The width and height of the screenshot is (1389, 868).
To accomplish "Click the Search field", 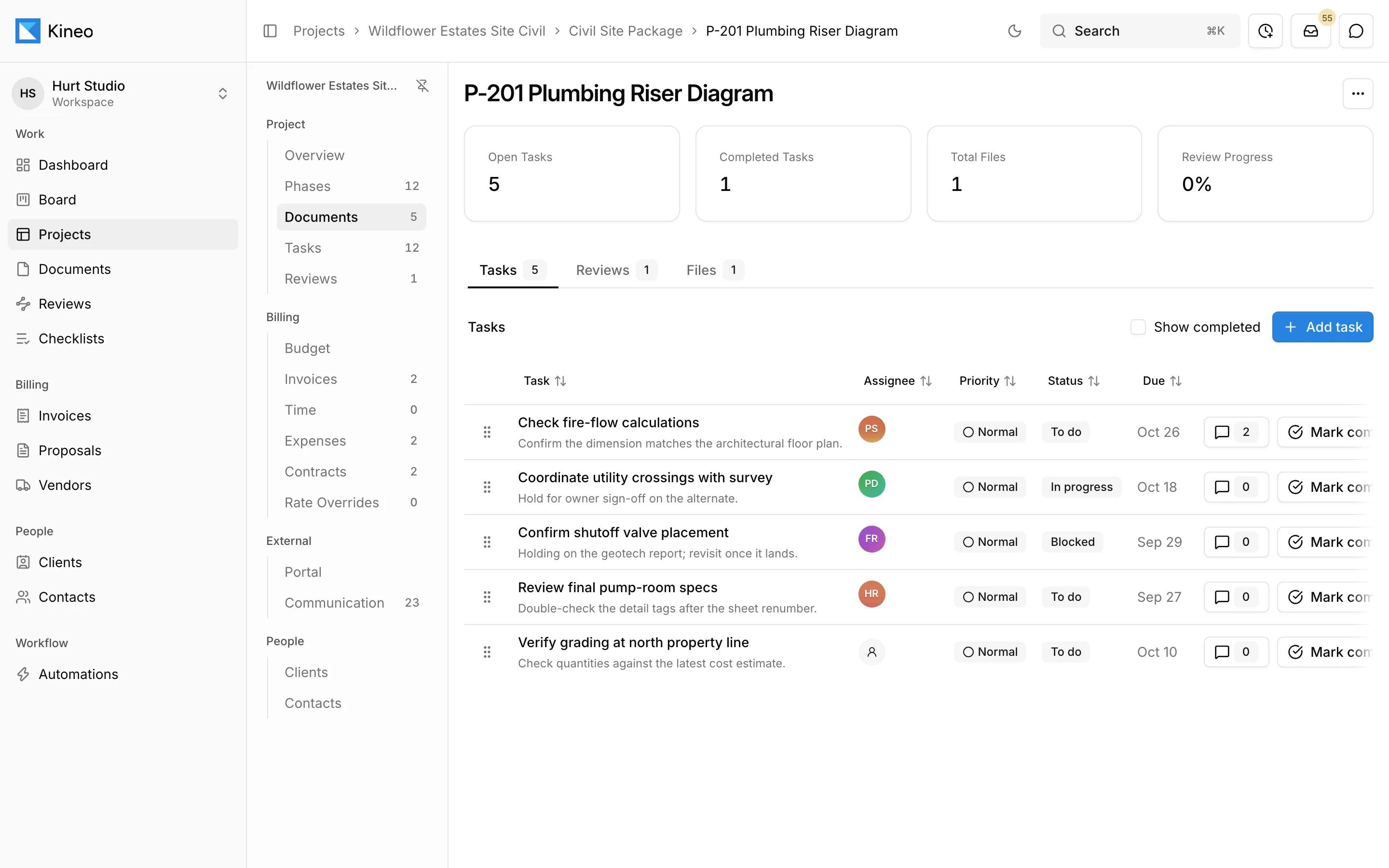I will click(1139, 31).
